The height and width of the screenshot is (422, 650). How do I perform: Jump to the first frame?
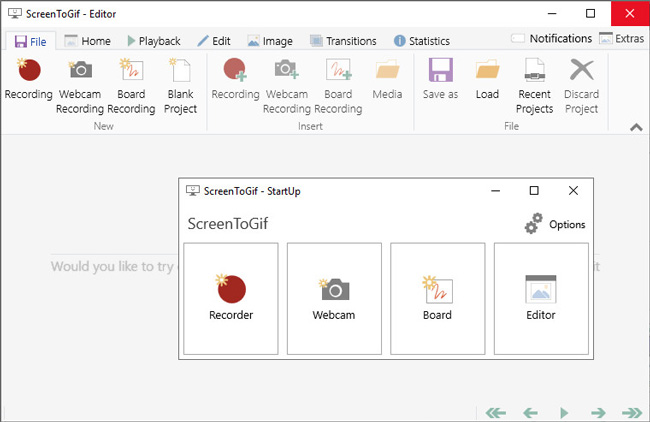[496, 413]
